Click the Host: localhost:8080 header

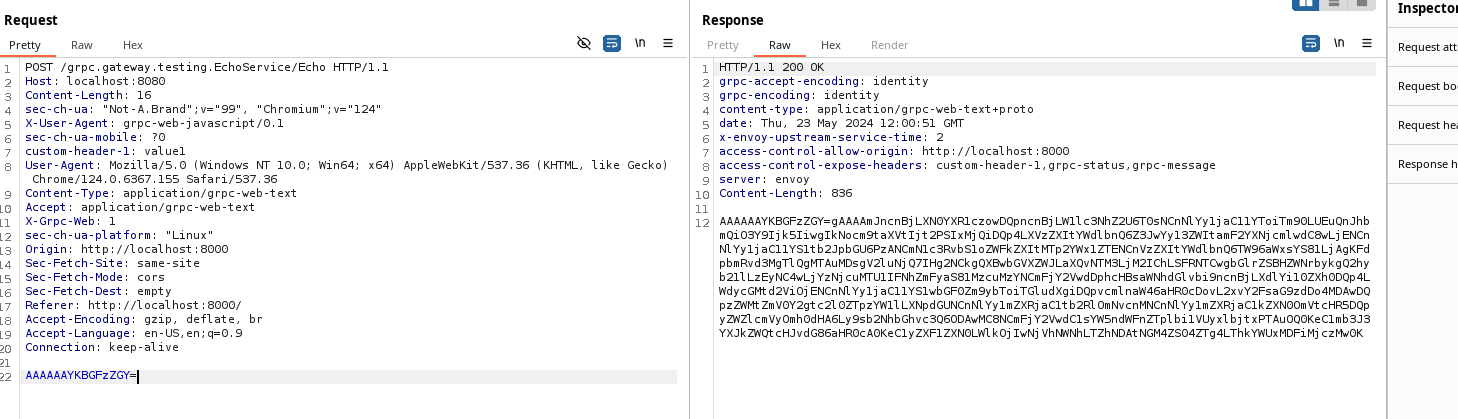[95, 82]
